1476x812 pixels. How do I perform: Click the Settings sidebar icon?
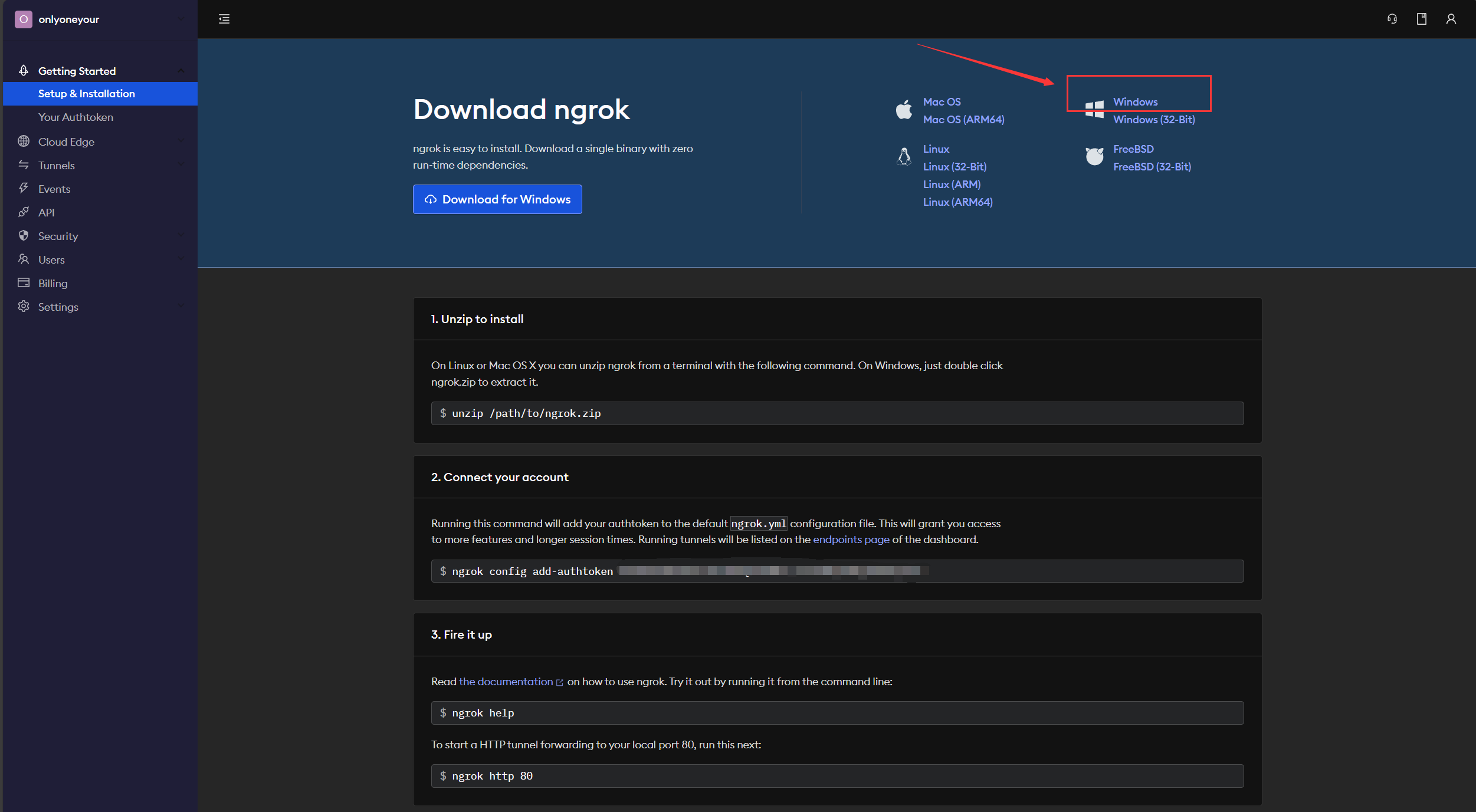click(x=24, y=306)
